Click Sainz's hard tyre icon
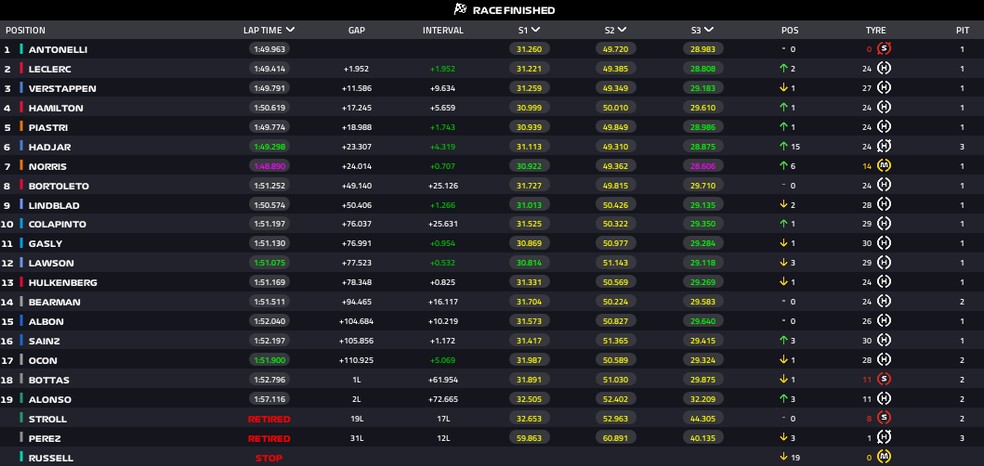 coord(884,341)
